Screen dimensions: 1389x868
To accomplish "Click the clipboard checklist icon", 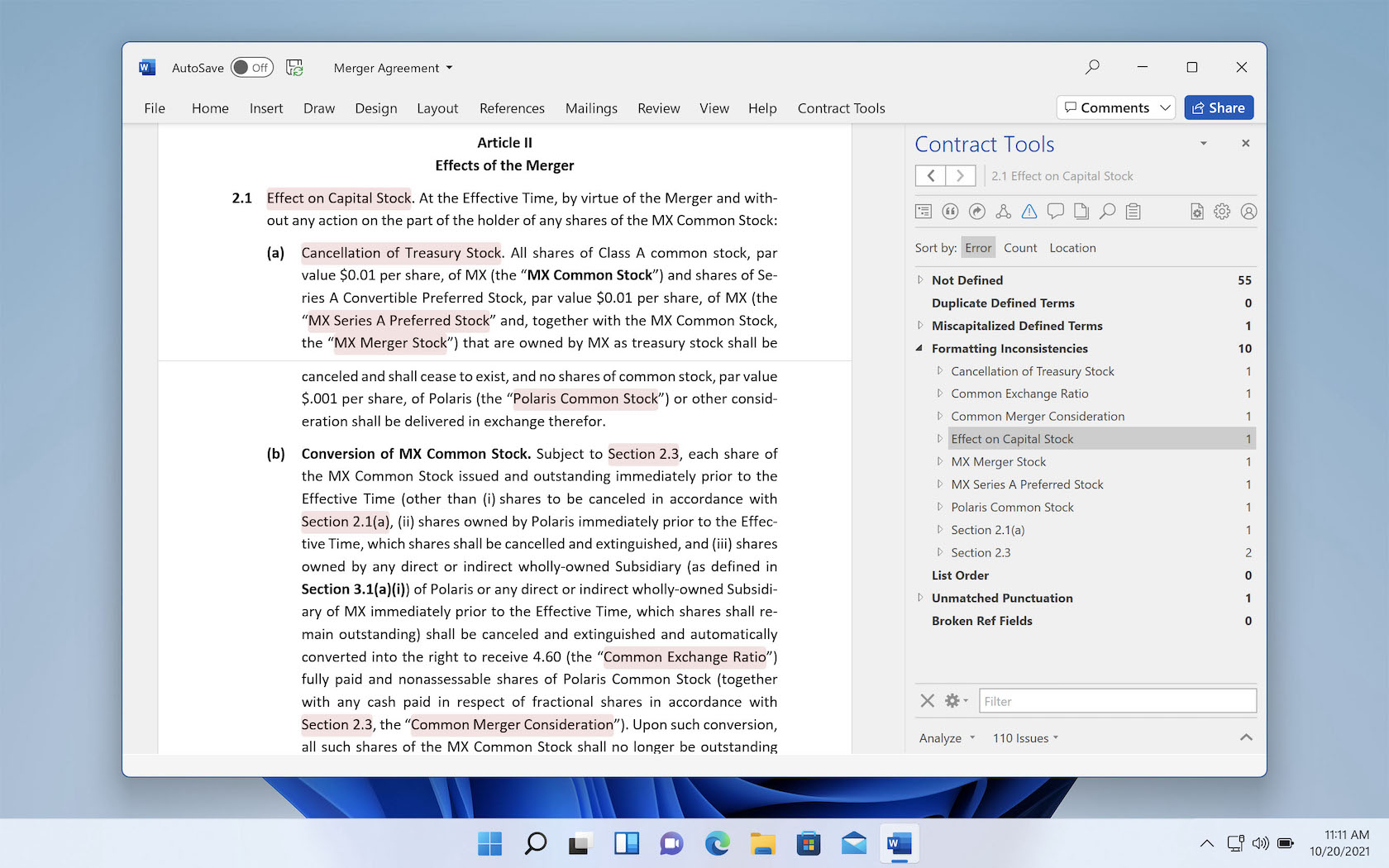I will click(1134, 212).
